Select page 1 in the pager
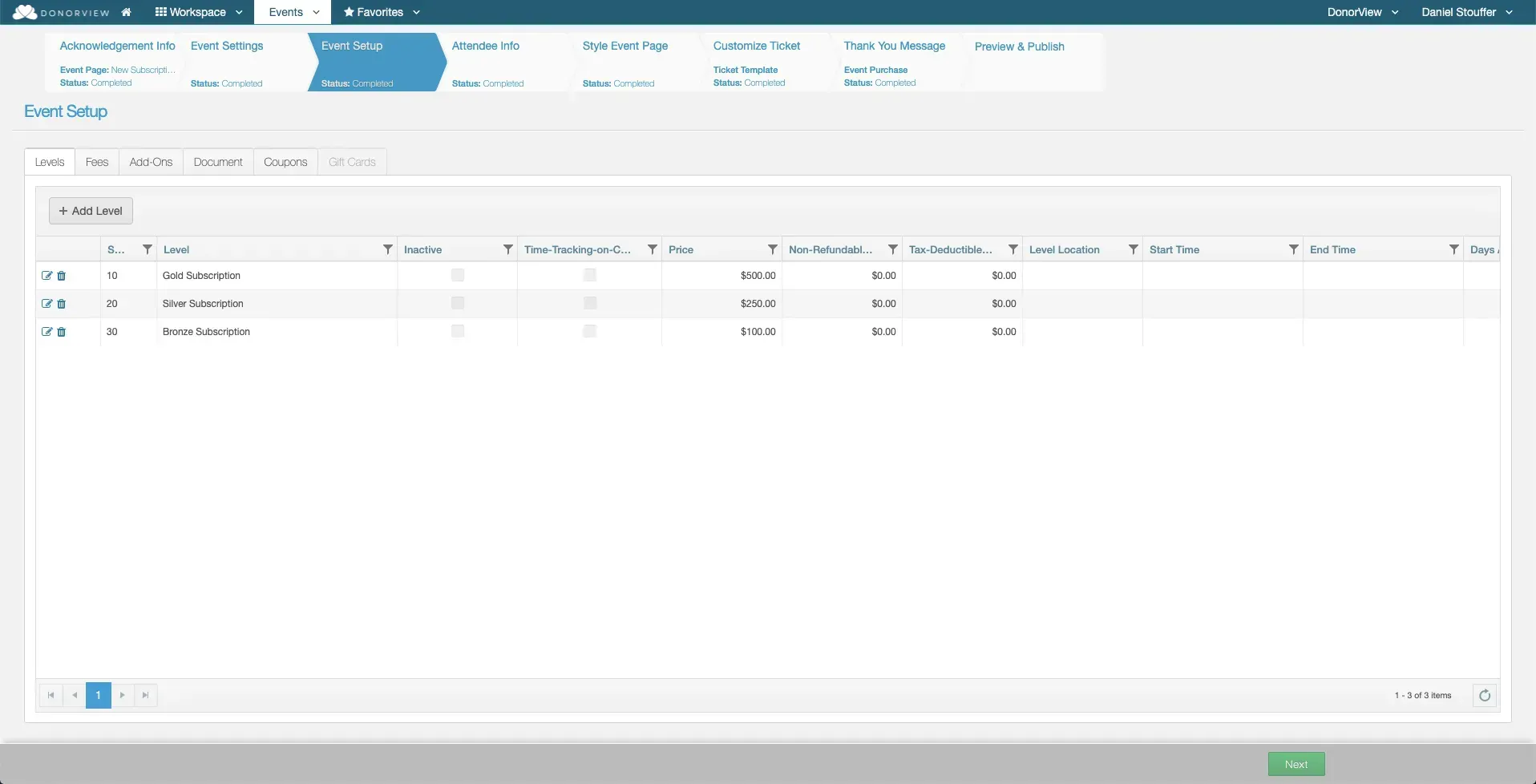The width and height of the screenshot is (1536, 784). (99, 695)
